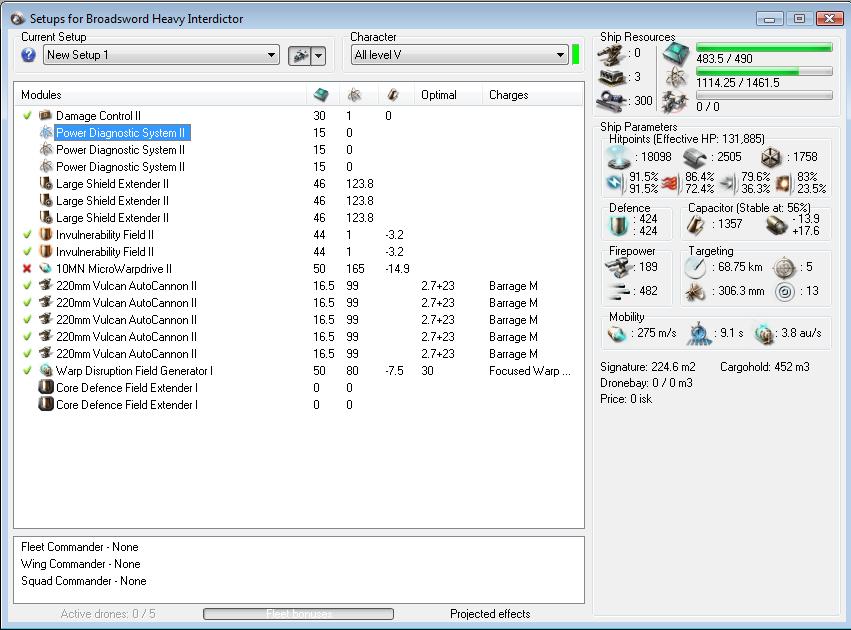The image size is (851, 630).
Task: Open the New Setup 1 dropdown
Action: pyautogui.click(x=161, y=55)
